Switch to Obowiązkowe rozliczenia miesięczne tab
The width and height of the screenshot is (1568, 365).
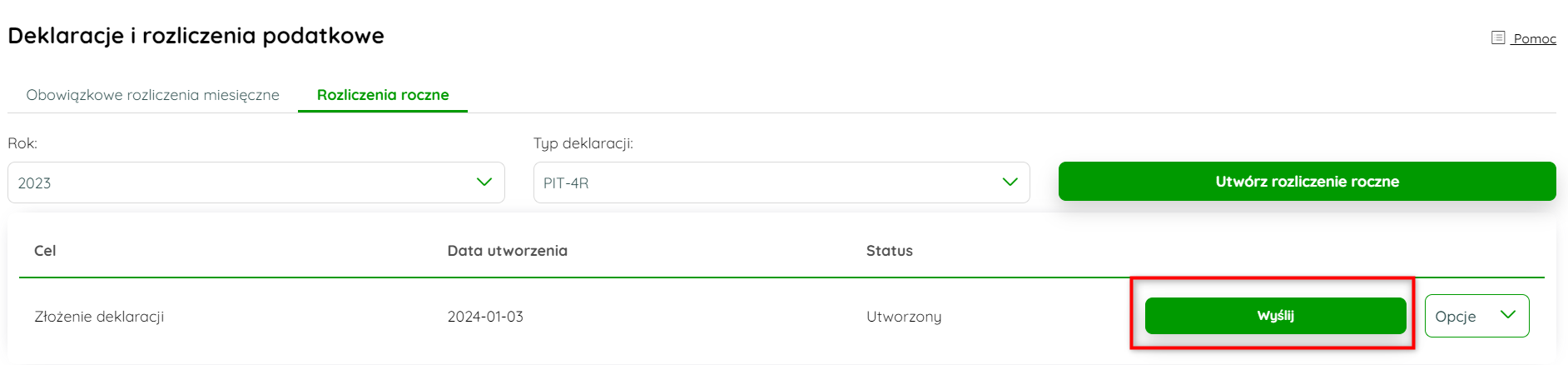tap(152, 95)
